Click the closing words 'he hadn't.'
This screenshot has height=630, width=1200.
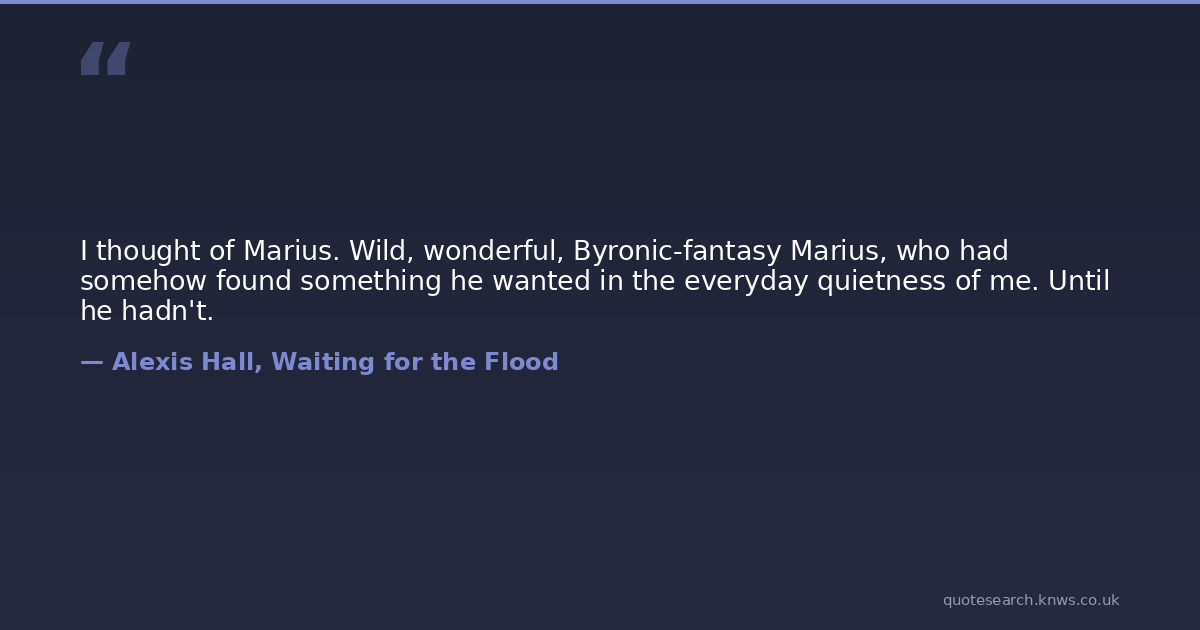click(147, 311)
